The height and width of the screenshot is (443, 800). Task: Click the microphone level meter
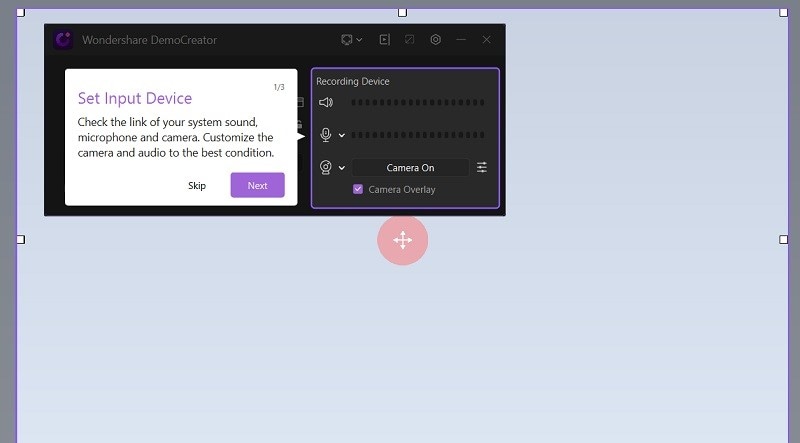click(417, 135)
